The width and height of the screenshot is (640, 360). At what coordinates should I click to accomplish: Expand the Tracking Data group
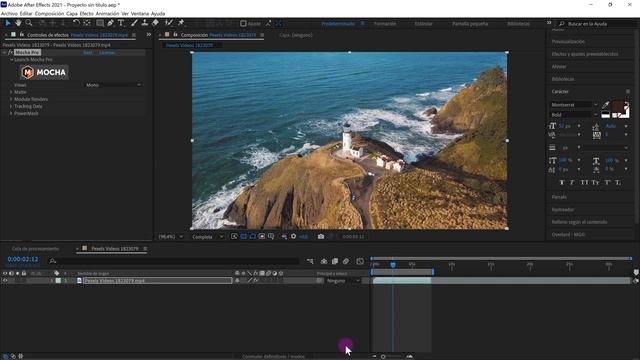point(11,106)
